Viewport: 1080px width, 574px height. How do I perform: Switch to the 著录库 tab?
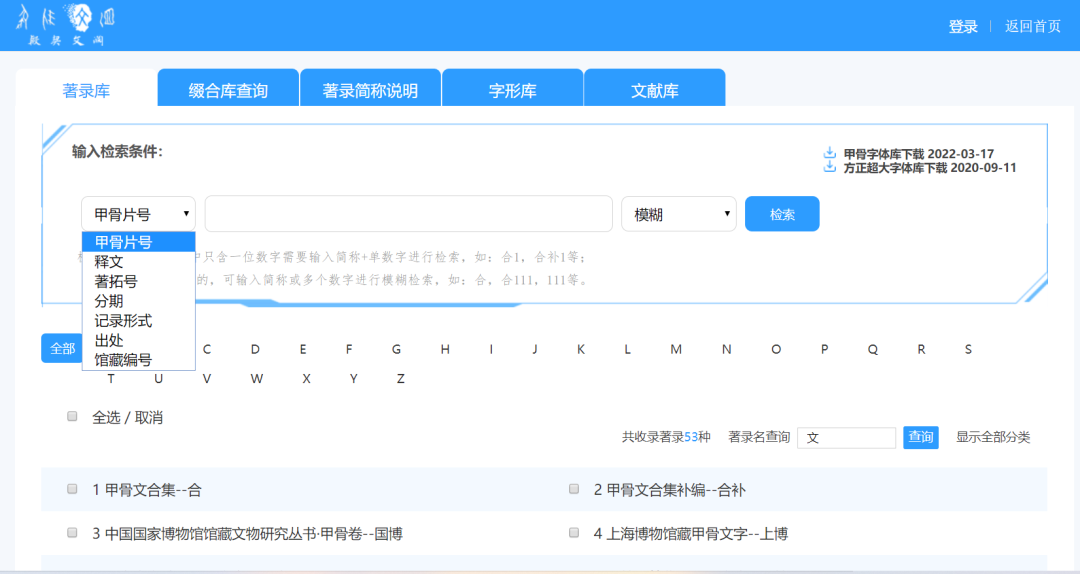coord(86,90)
